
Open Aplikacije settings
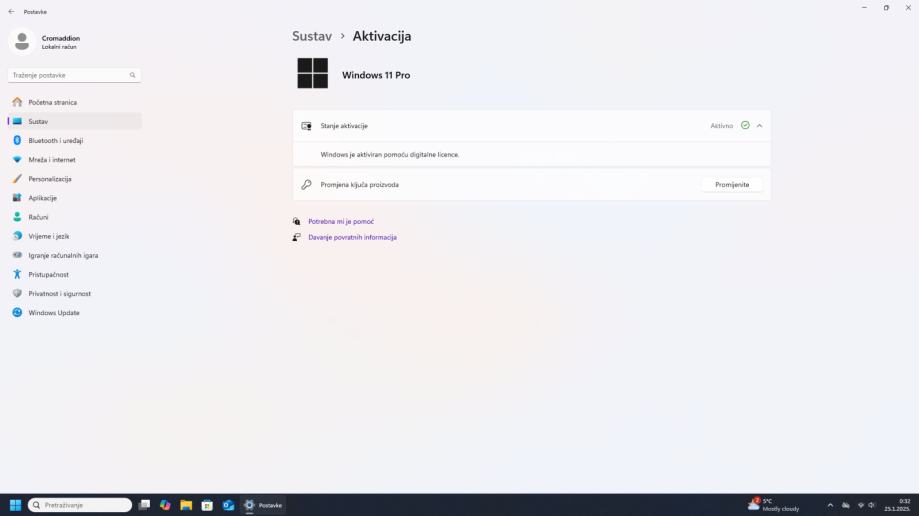(x=74, y=198)
